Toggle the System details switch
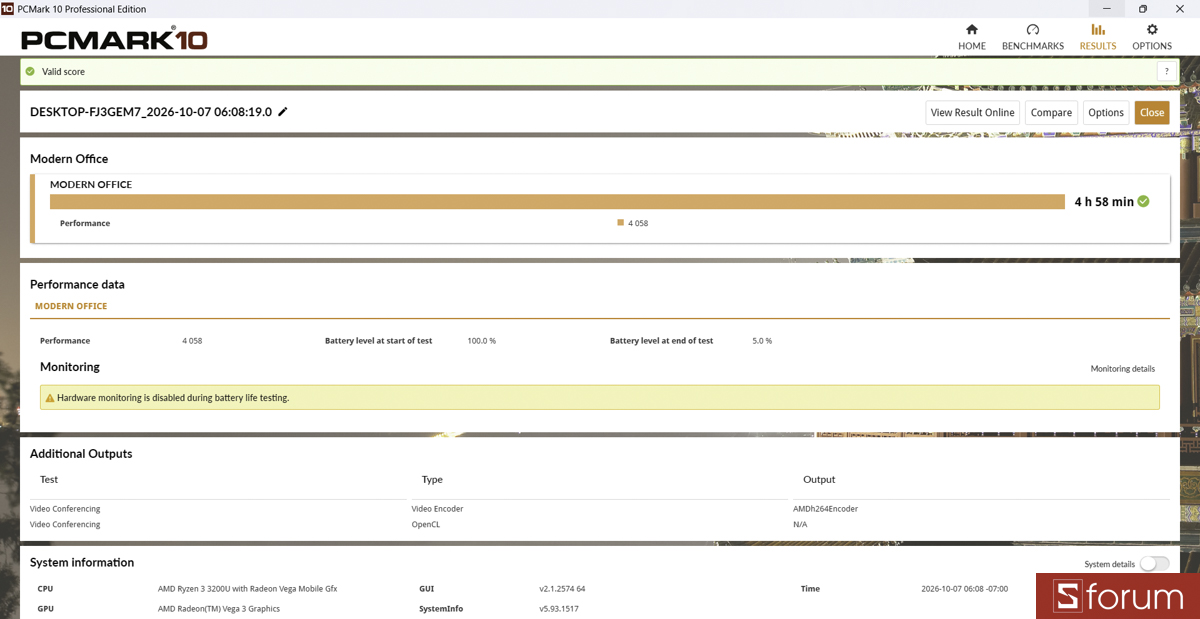 tap(1154, 564)
